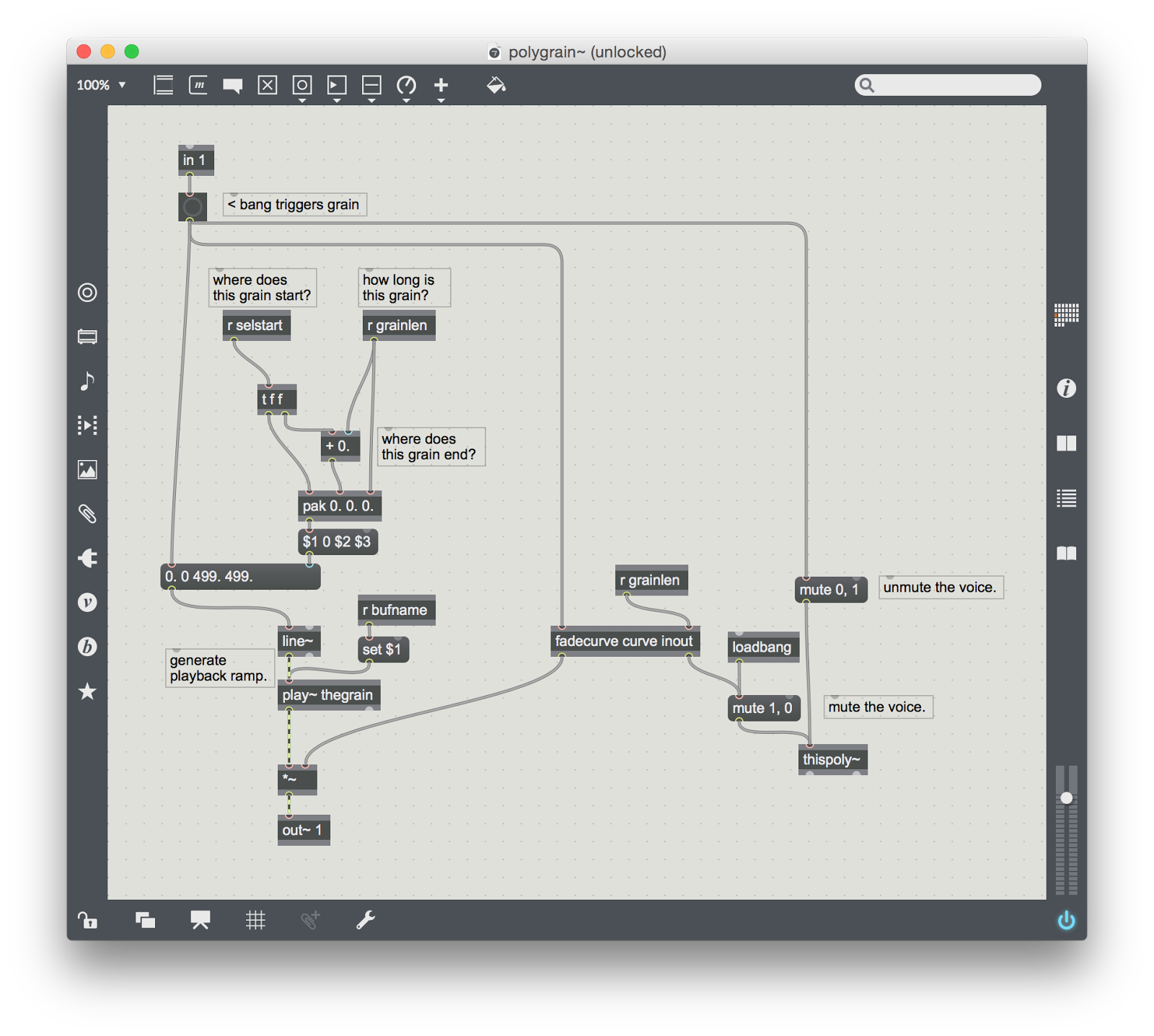The height and width of the screenshot is (1036, 1154).
Task: Click the bang button that triggers grain
Action: tap(193, 207)
